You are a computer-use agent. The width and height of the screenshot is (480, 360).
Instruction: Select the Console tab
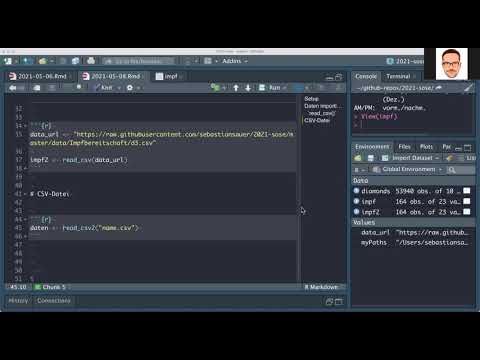click(x=366, y=76)
